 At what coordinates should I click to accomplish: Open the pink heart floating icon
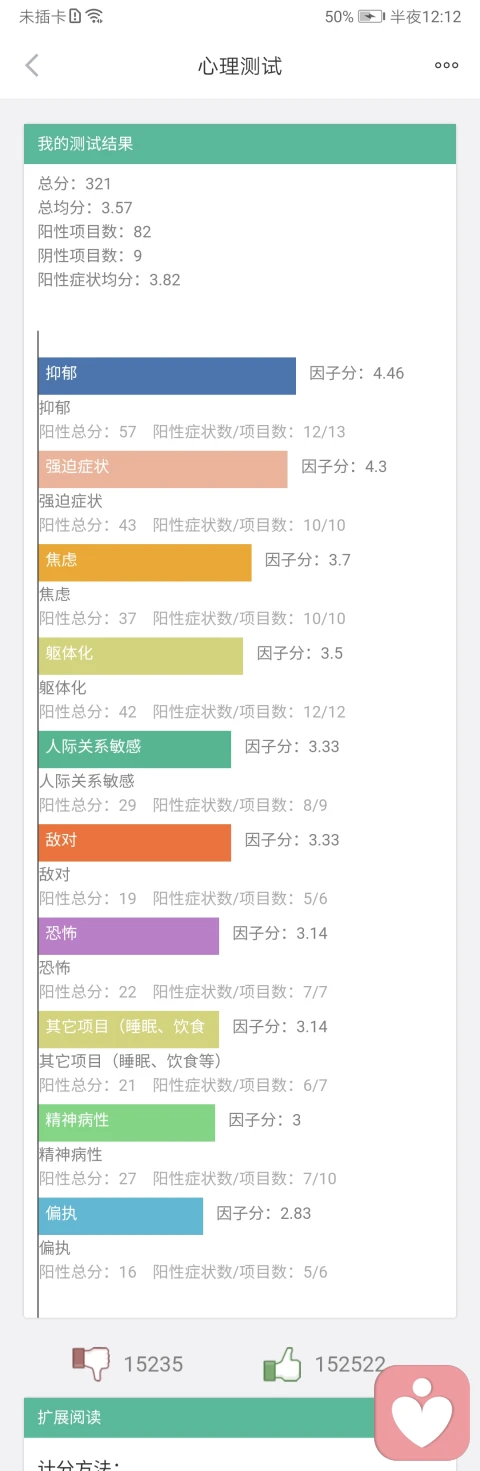click(x=422, y=1413)
